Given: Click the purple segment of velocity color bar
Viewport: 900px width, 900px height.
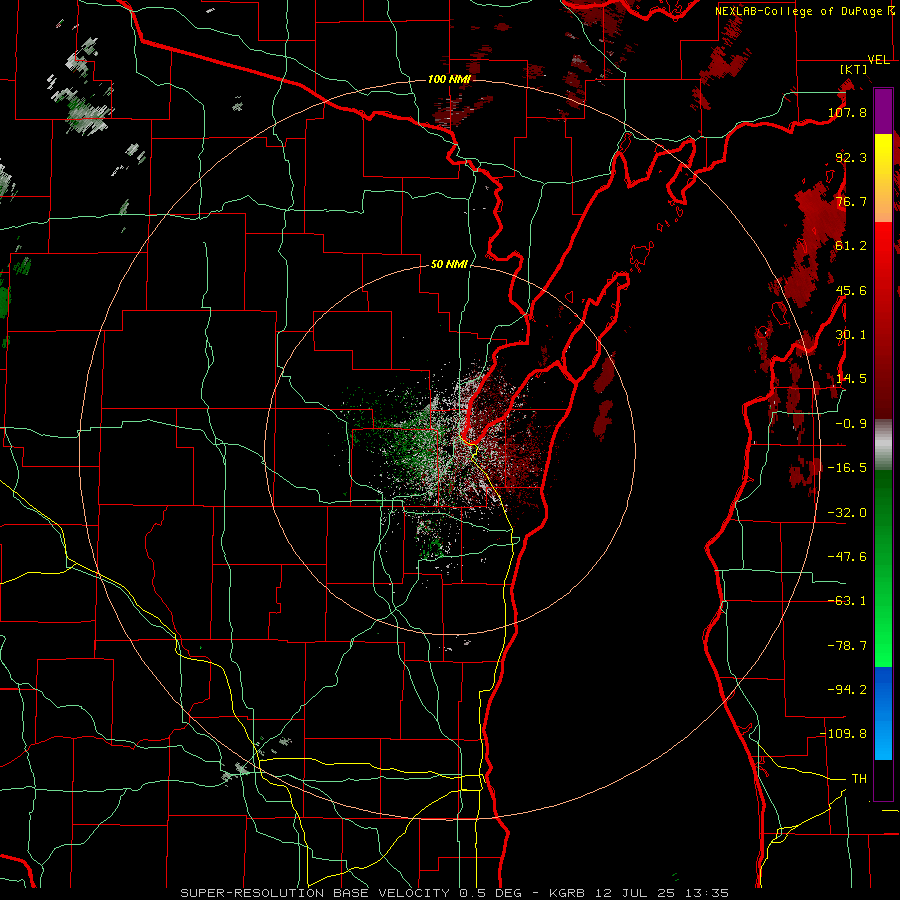Looking at the screenshot, I should pos(883,112).
